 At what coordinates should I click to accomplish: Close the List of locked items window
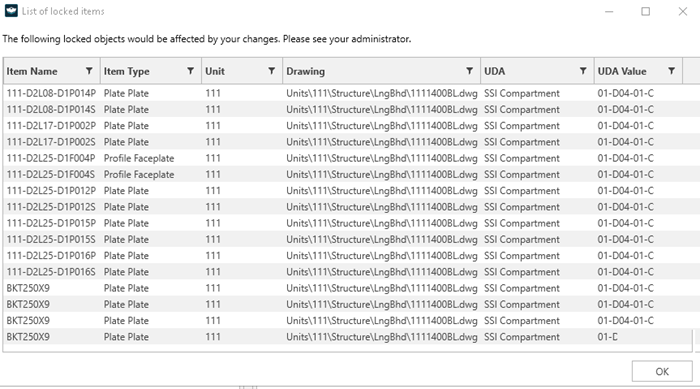pos(683,11)
